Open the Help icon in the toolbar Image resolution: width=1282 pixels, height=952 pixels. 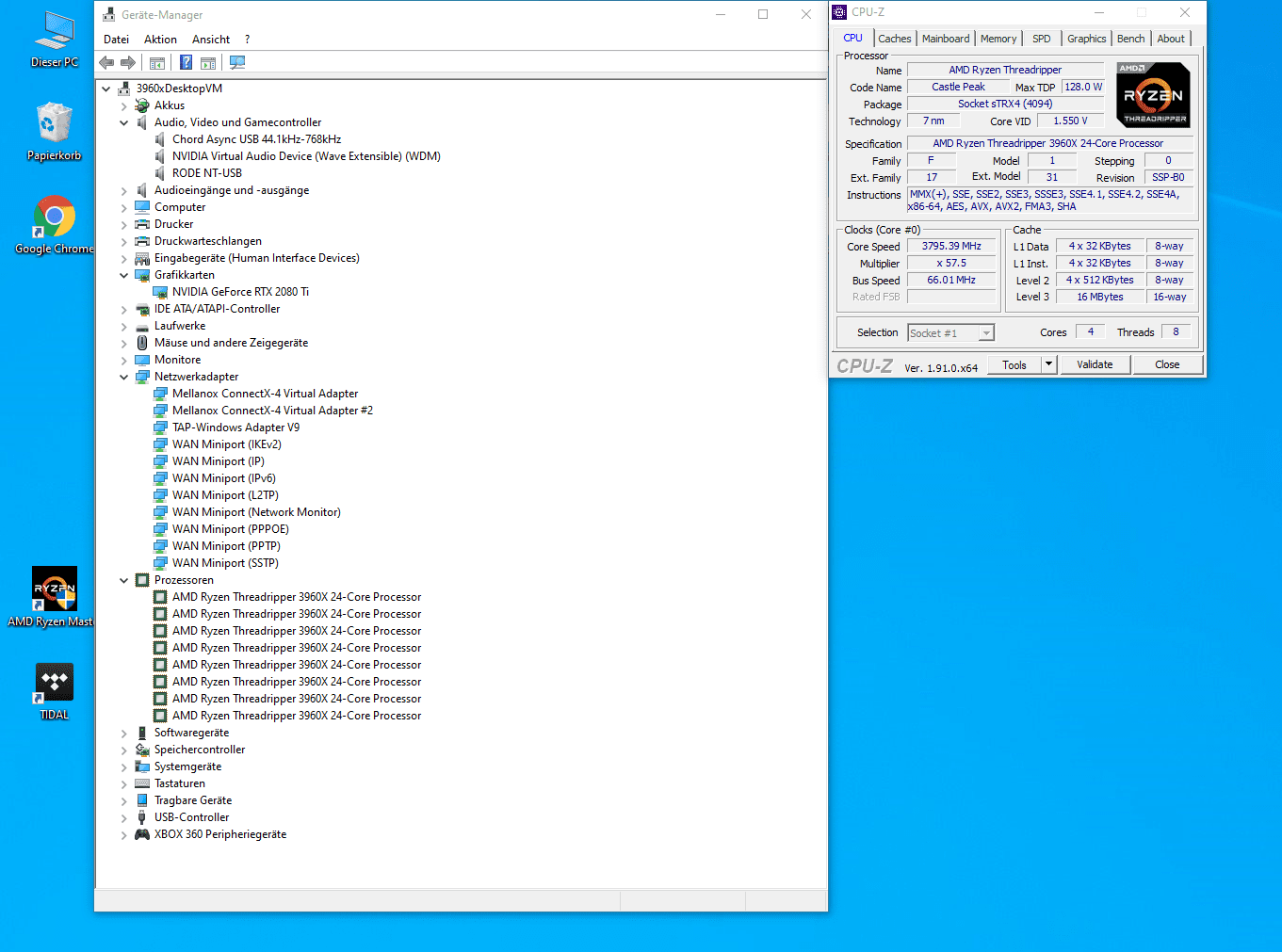(x=186, y=63)
